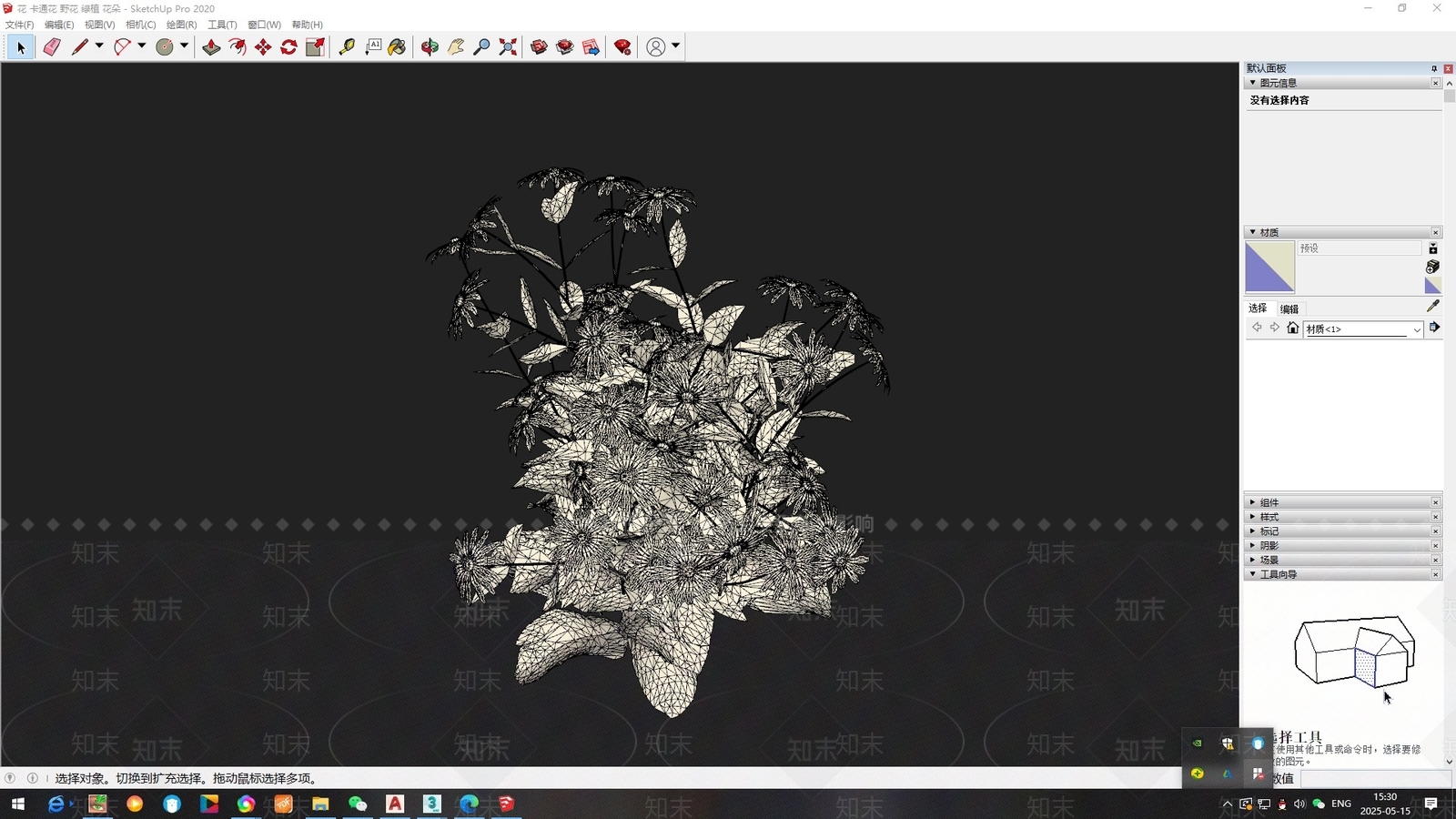Select the Line pencil tool
Viewport: 1456px width, 819px height.
point(80,47)
